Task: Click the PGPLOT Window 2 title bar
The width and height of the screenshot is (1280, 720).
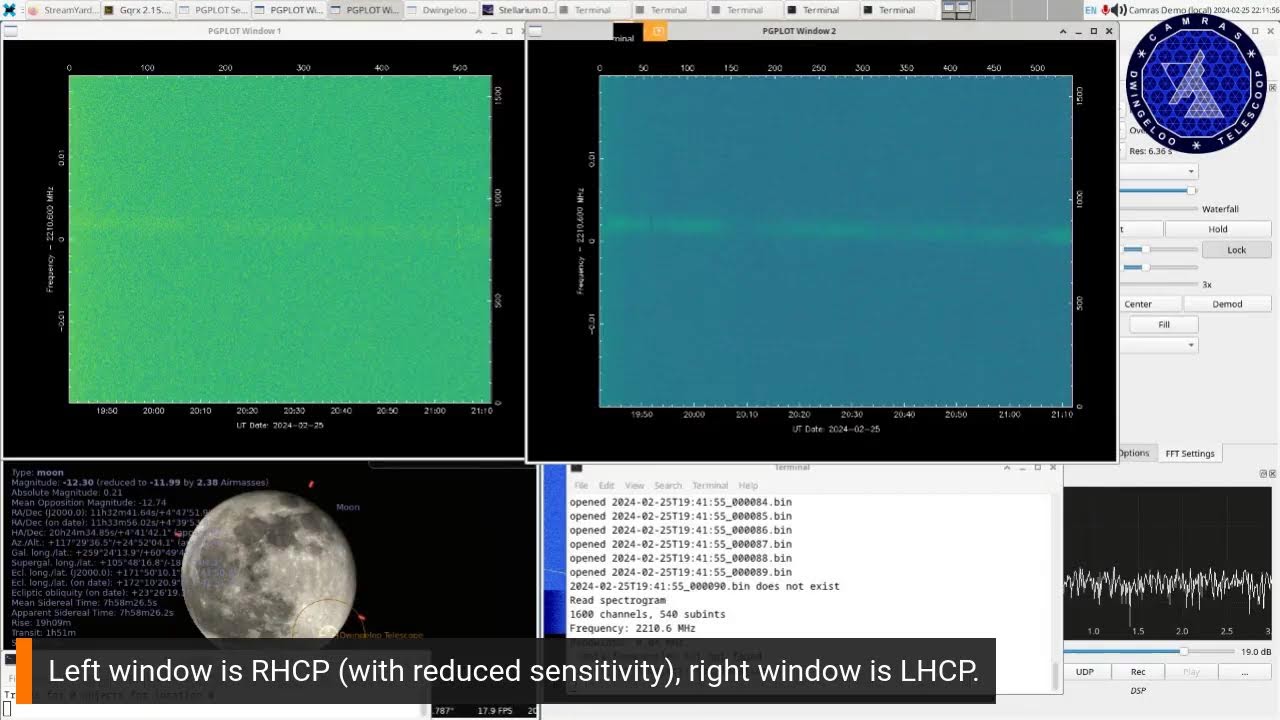Action: pyautogui.click(x=799, y=31)
